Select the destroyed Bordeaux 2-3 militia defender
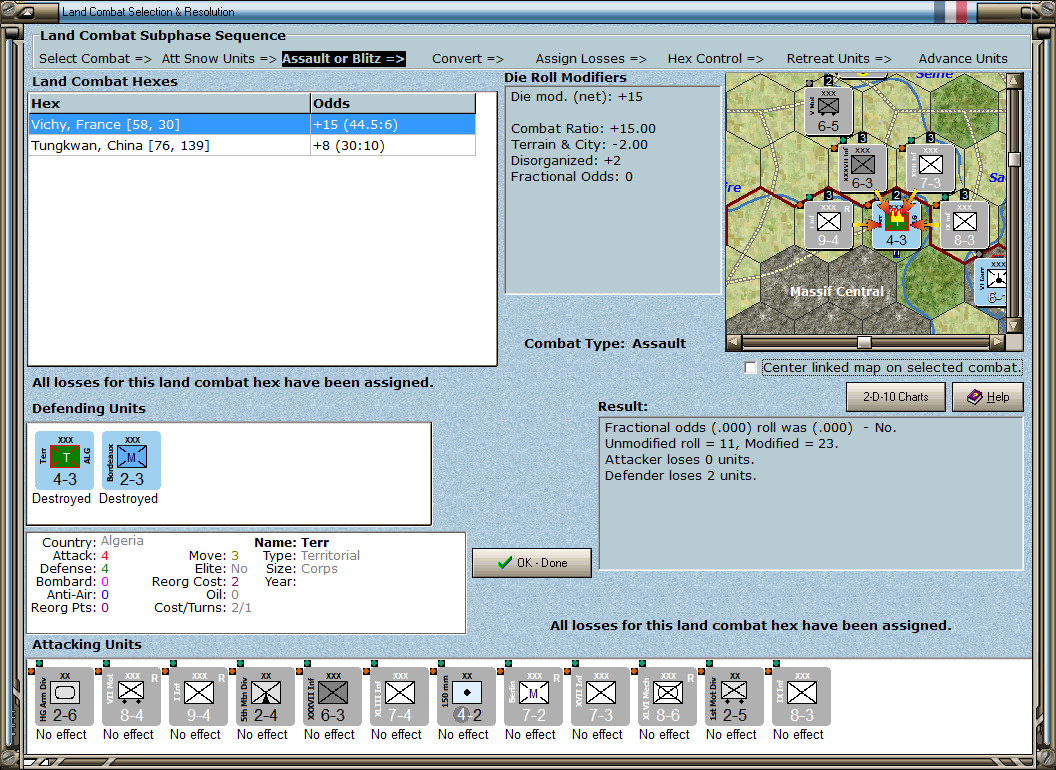1056x770 pixels. pos(131,460)
